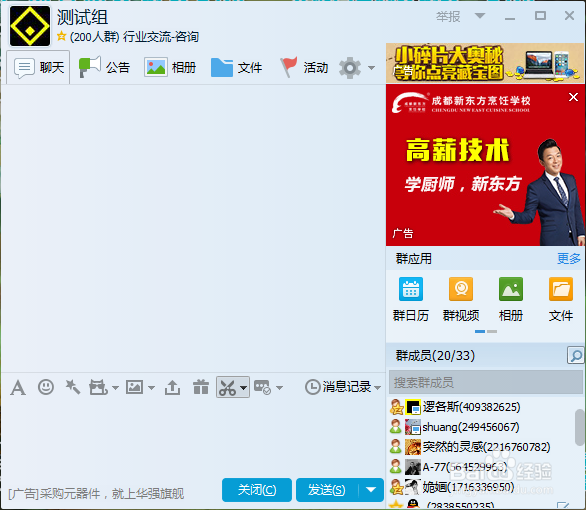Open 群视频 group video app
586x510 pixels.
pyautogui.click(x=461, y=299)
